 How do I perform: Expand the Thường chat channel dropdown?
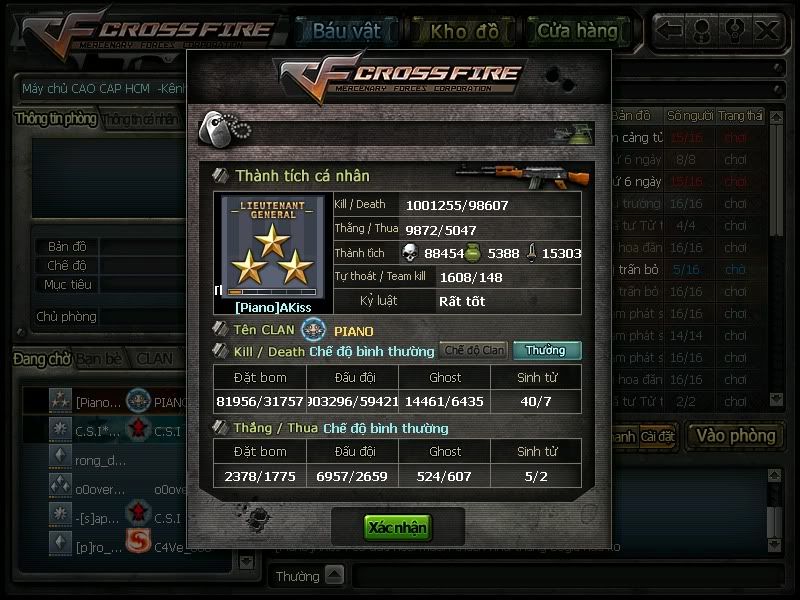pos(334,576)
